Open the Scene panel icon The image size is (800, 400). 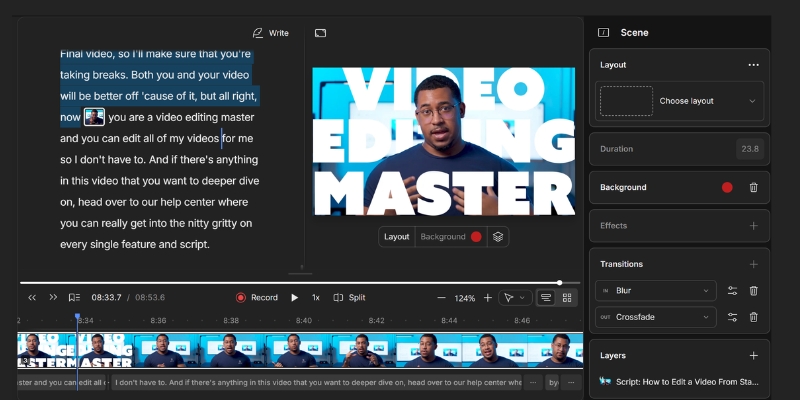tap(604, 33)
